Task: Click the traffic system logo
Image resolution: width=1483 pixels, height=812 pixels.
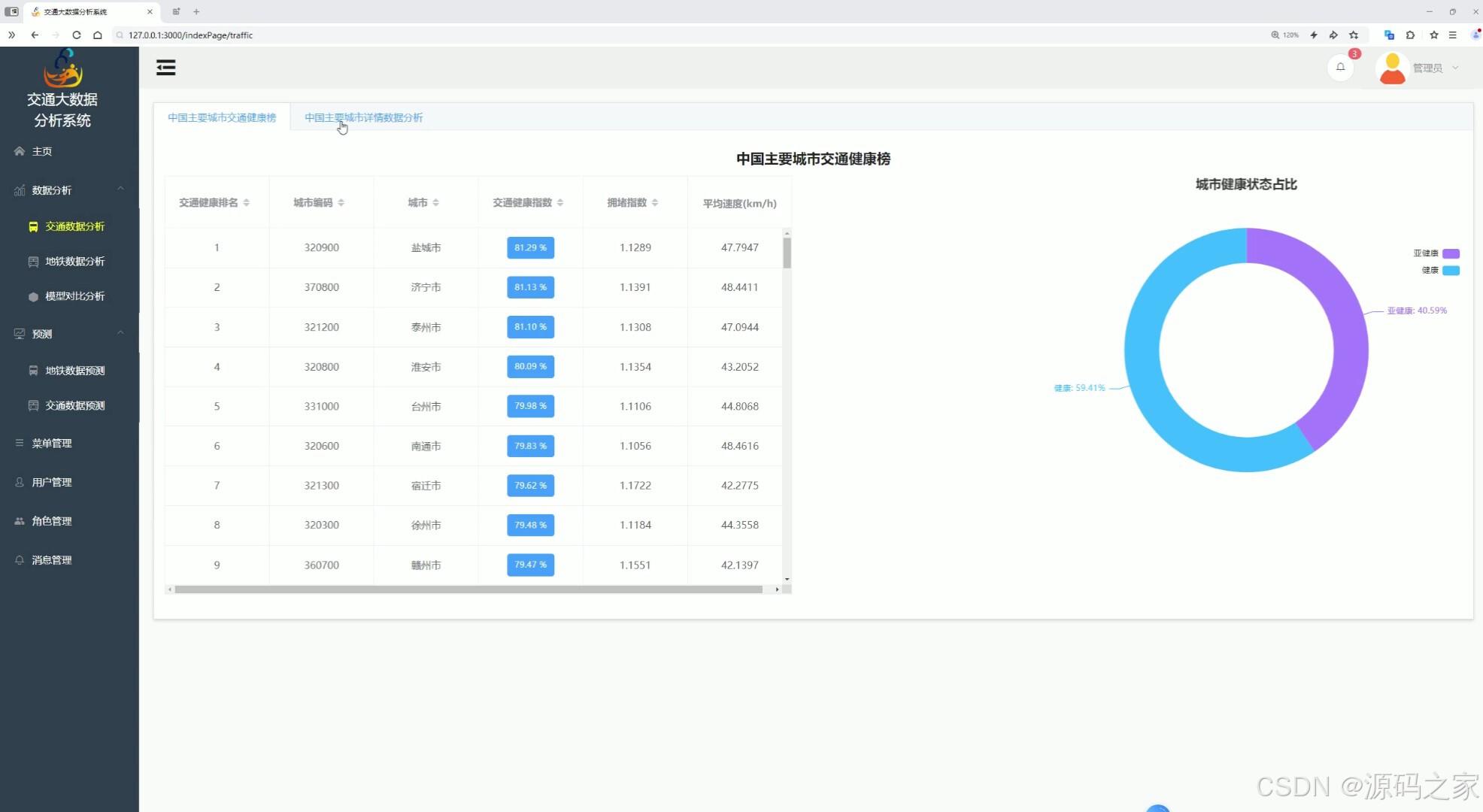Action: (x=63, y=69)
